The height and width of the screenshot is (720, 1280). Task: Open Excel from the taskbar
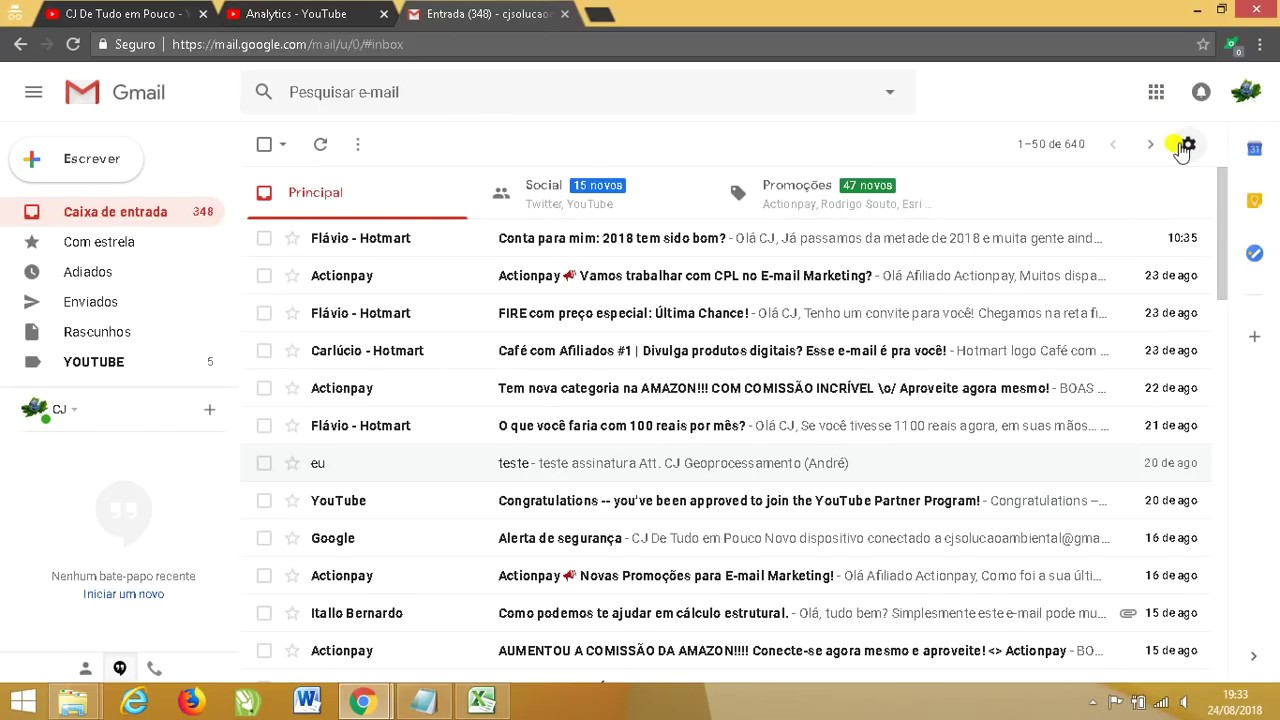[481, 702]
